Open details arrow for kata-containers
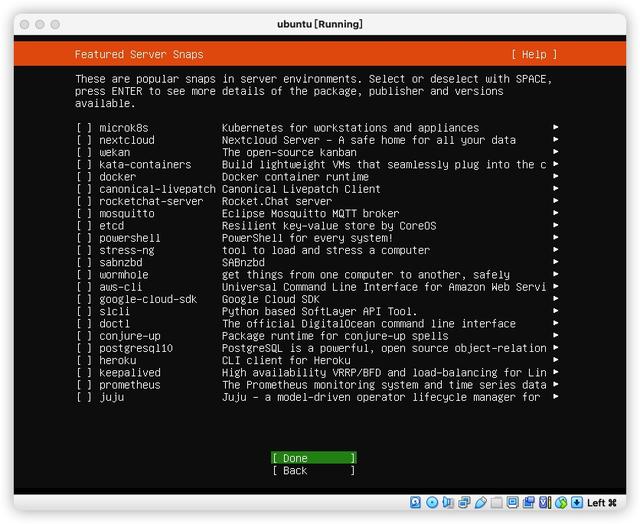Image resolution: width=640 pixels, height=524 pixels. 556,164
